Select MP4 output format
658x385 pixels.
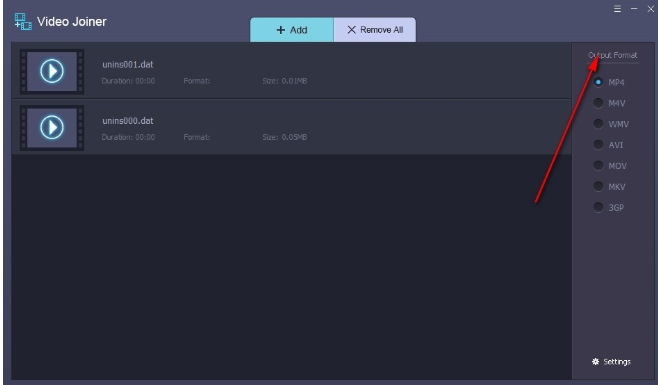click(609, 82)
